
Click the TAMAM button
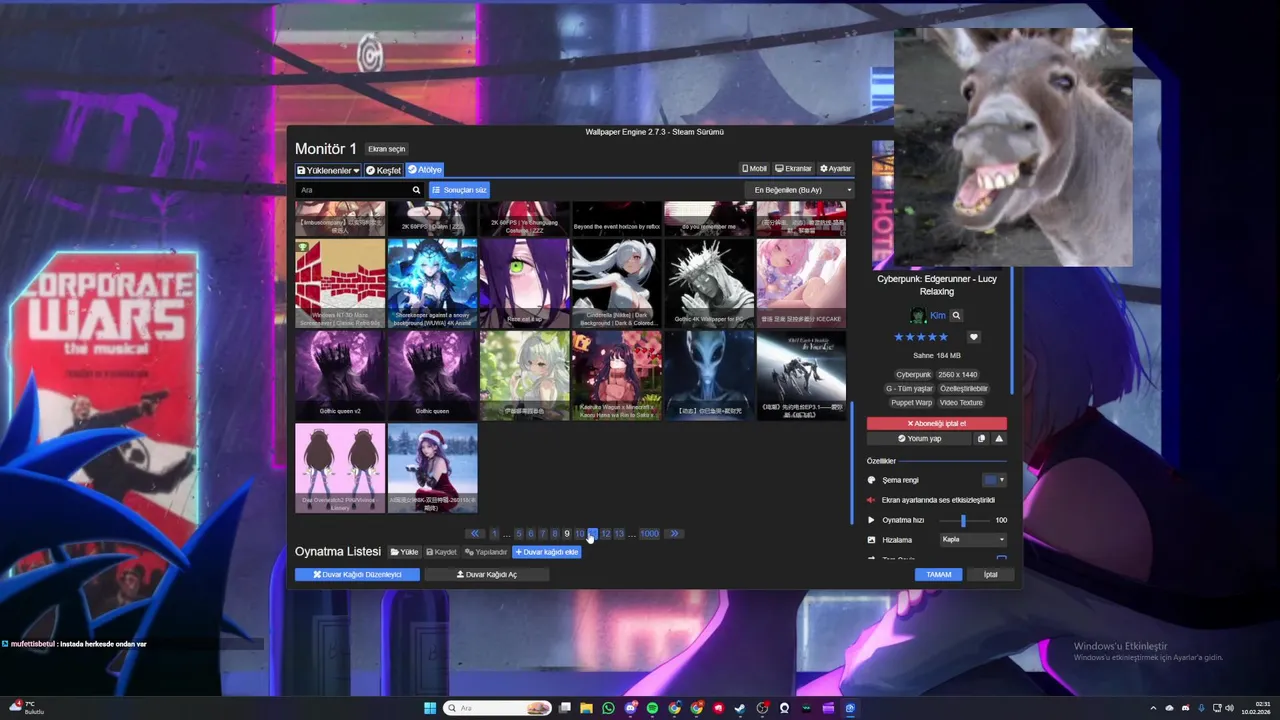tap(938, 575)
